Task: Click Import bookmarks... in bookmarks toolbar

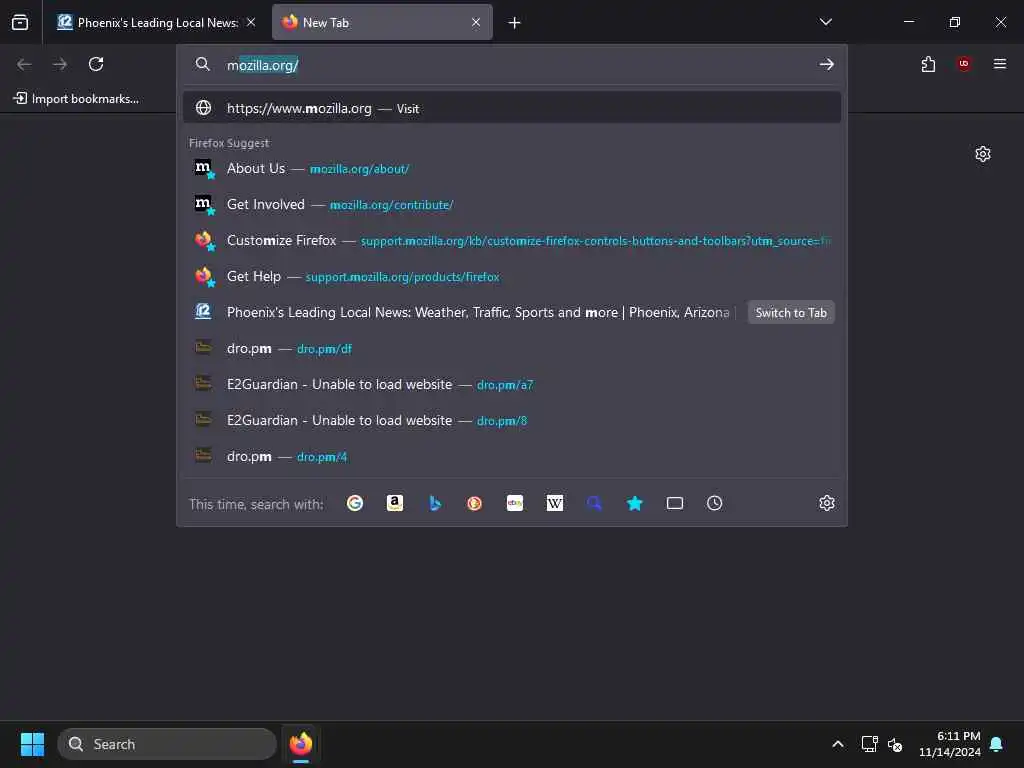Action: coord(76,99)
